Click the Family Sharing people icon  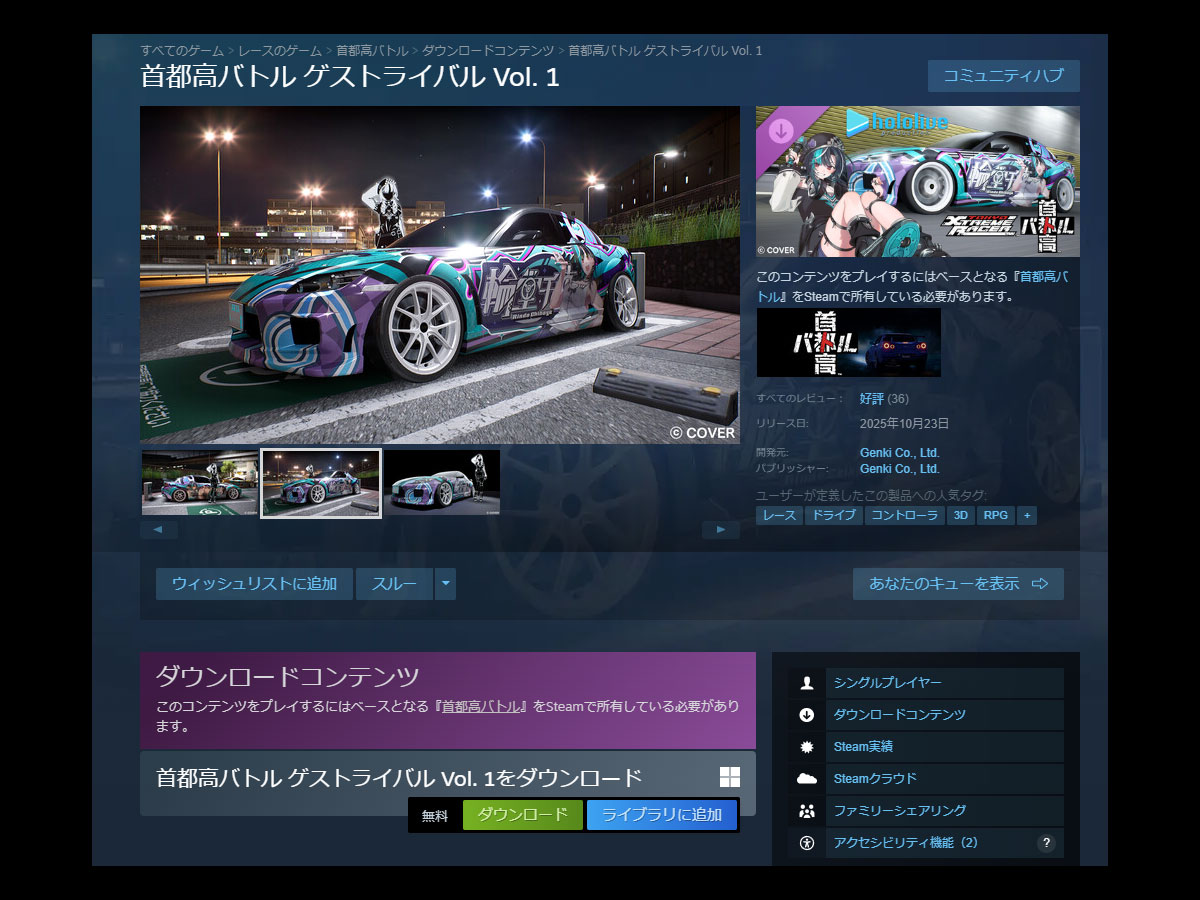[x=807, y=811]
